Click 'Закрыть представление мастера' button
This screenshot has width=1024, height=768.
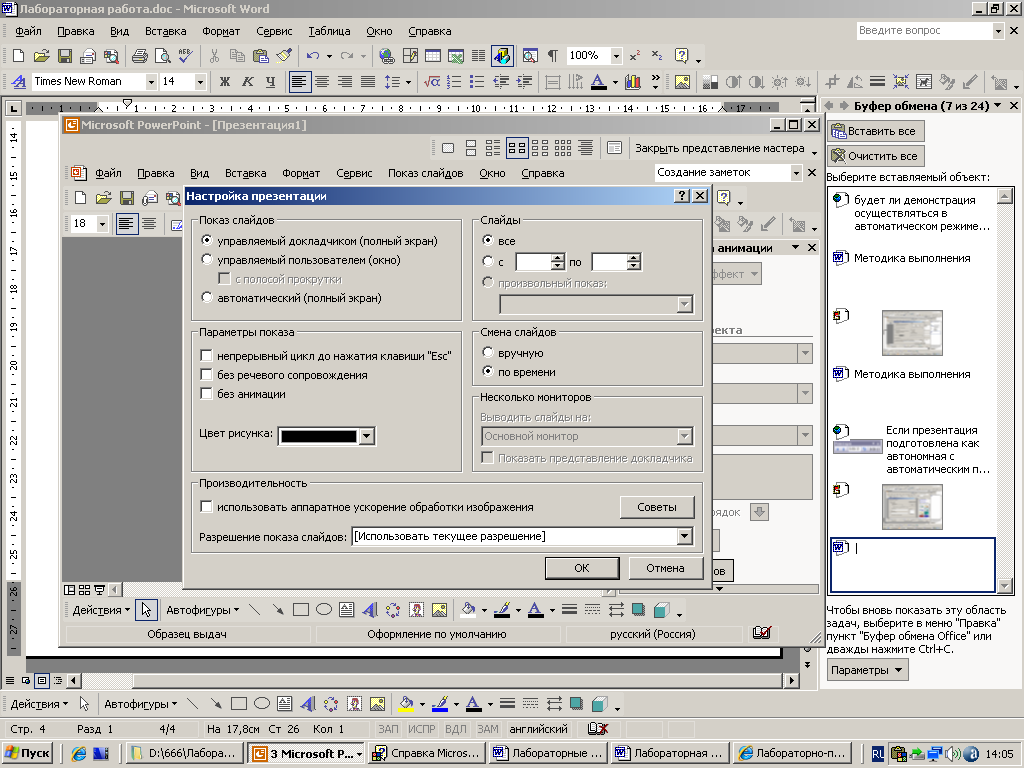tap(720, 148)
